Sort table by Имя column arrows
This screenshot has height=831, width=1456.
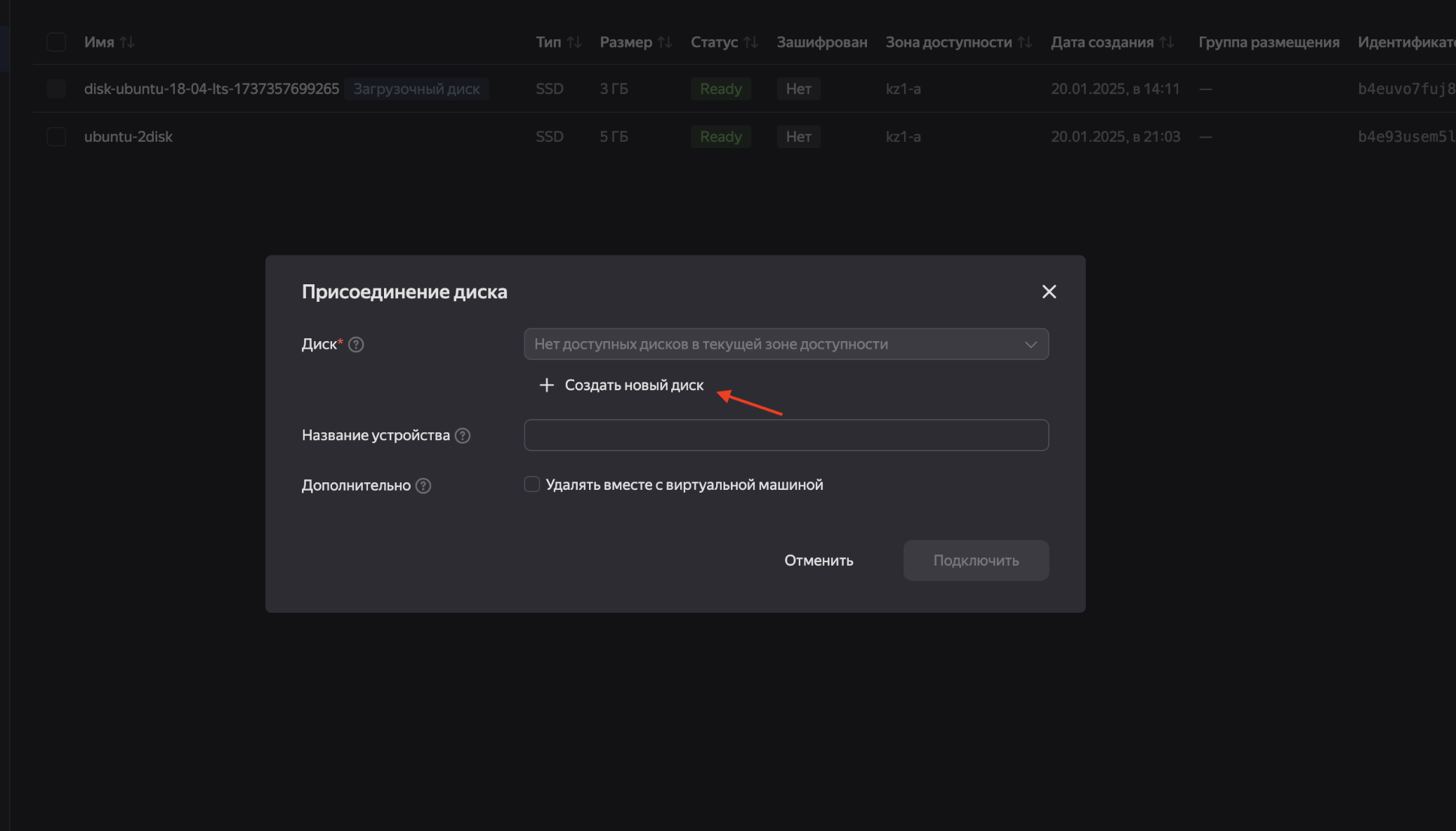(127, 42)
